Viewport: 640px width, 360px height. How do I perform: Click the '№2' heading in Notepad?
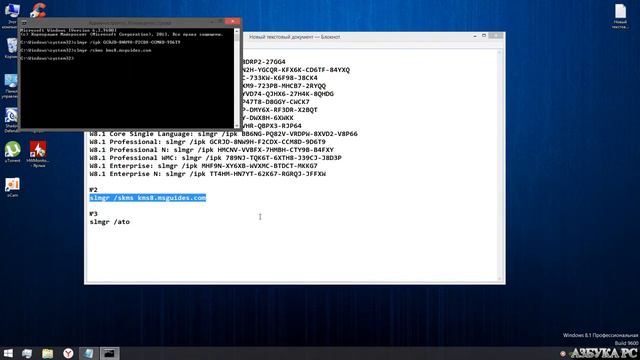(93, 190)
